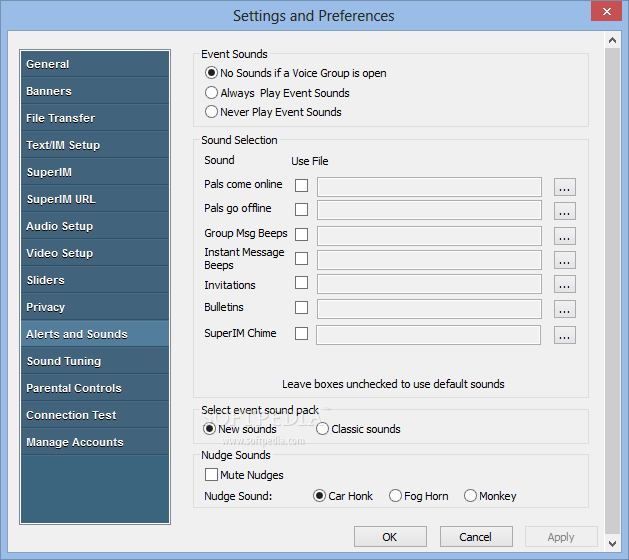Browse file for Pals go offline sound
Viewport: 629px width, 560px height.
pyautogui.click(x=564, y=211)
